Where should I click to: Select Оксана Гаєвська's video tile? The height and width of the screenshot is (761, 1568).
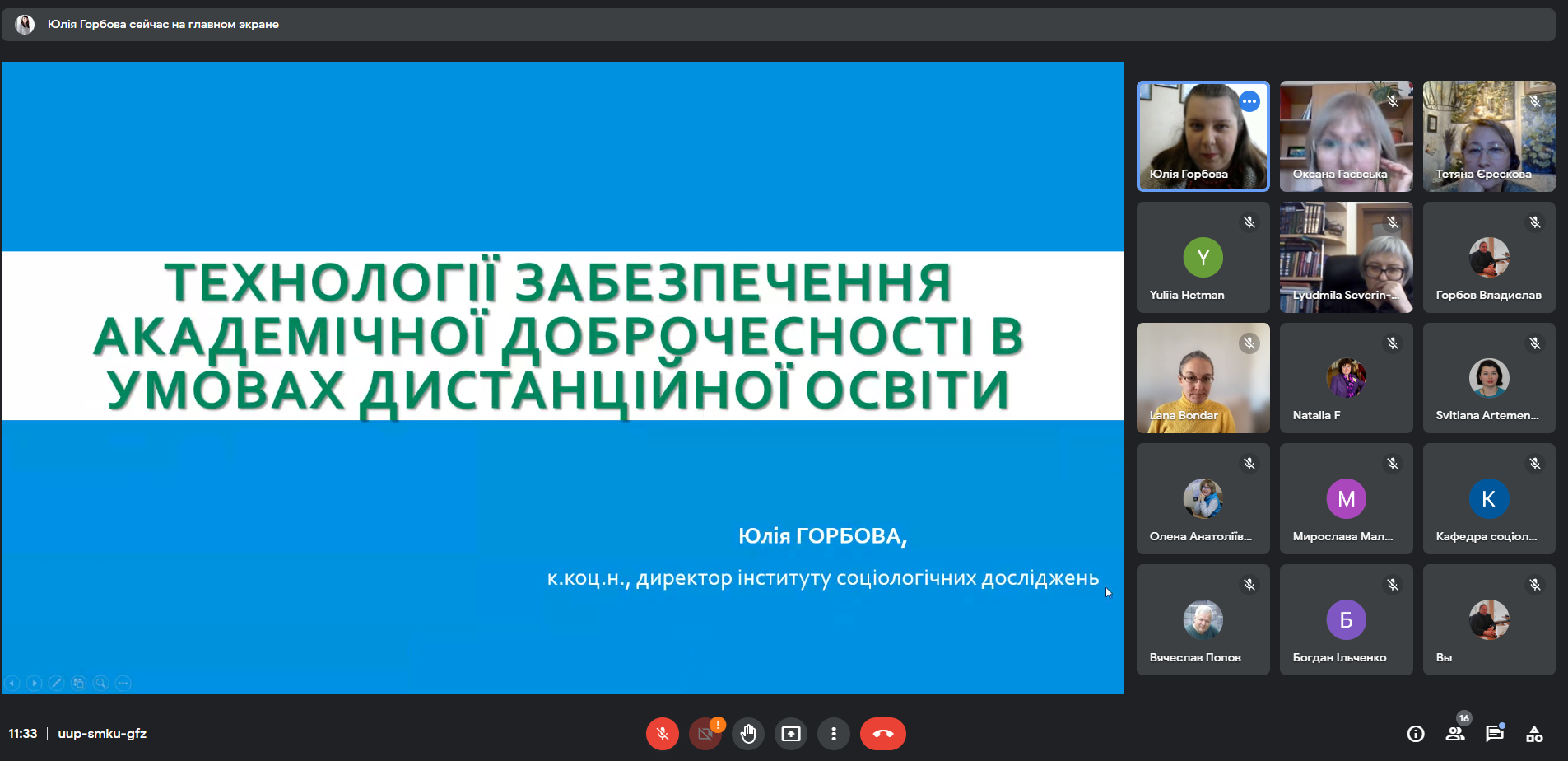[x=1346, y=136]
